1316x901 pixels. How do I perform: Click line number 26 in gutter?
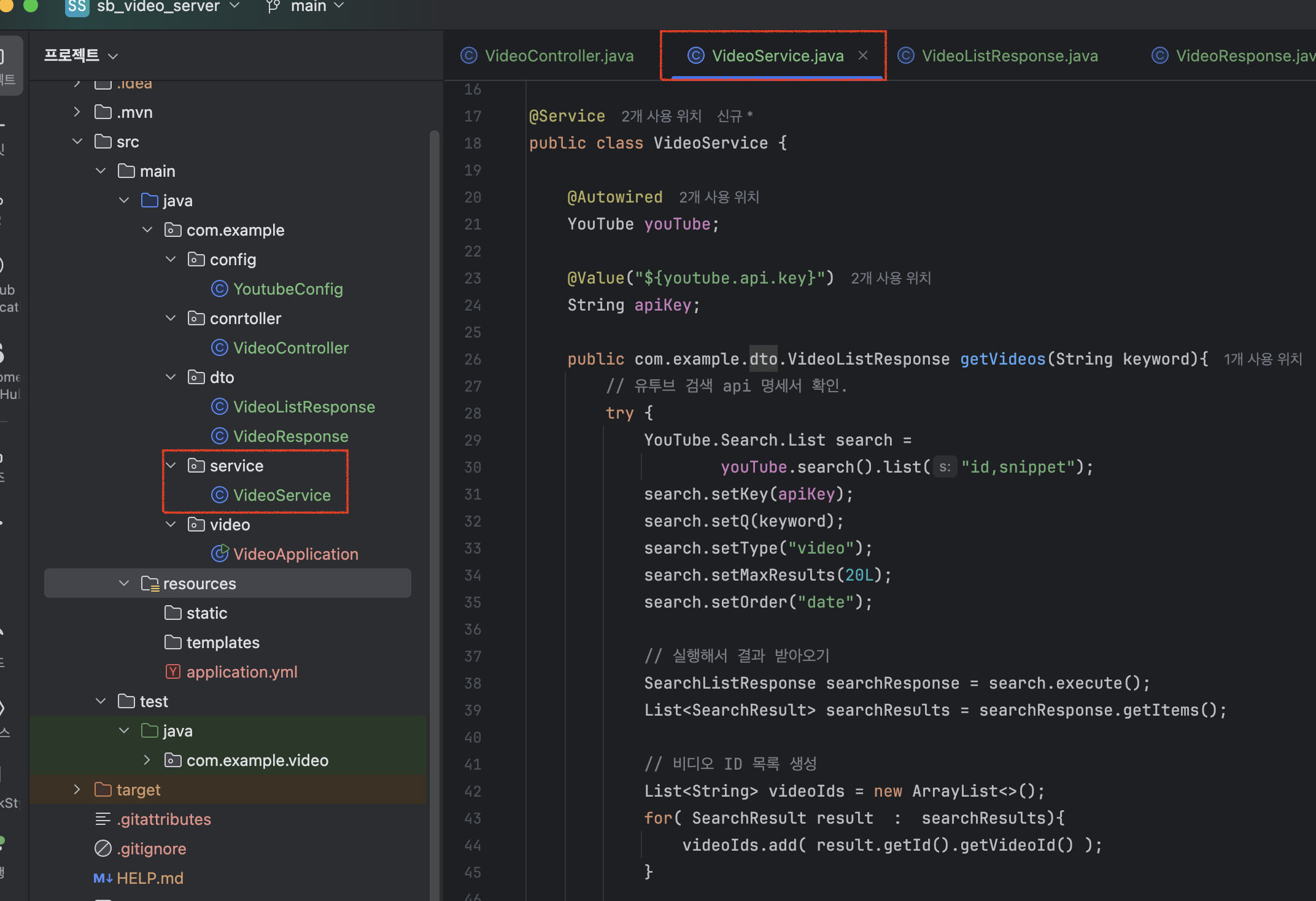point(473,359)
